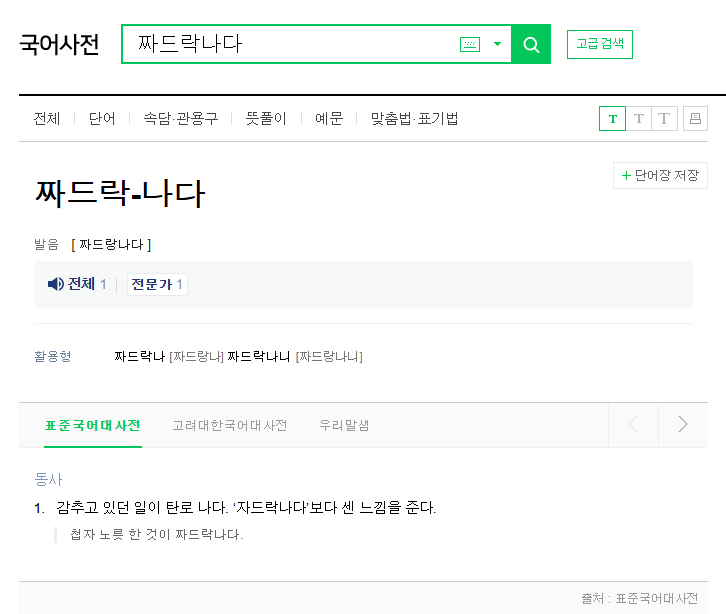The height and width of the screenshot is (614, 726).
Task: Select the small font size T
Action: click(612, 119)
